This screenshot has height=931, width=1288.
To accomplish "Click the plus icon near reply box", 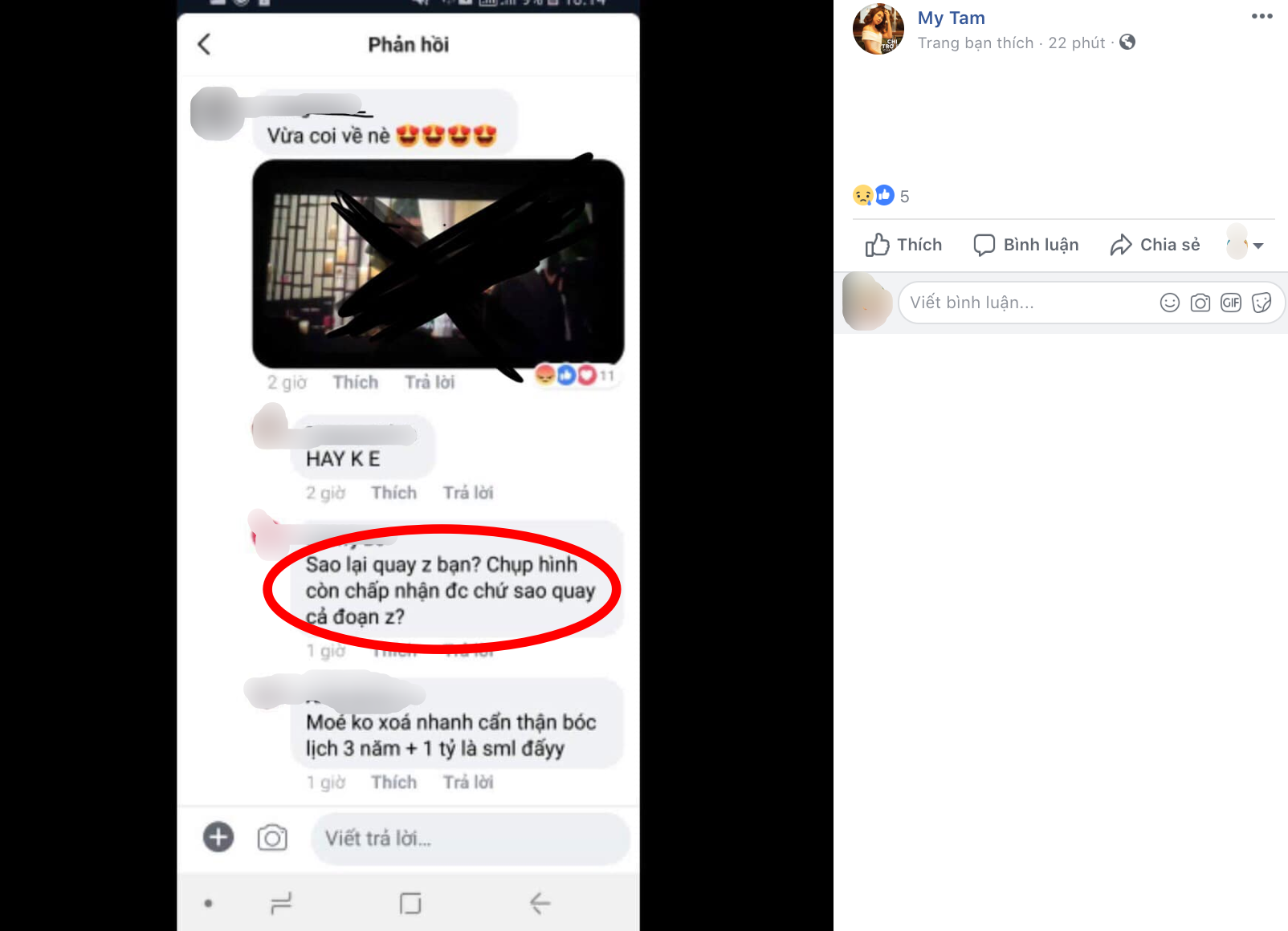I will pos(218,837).
